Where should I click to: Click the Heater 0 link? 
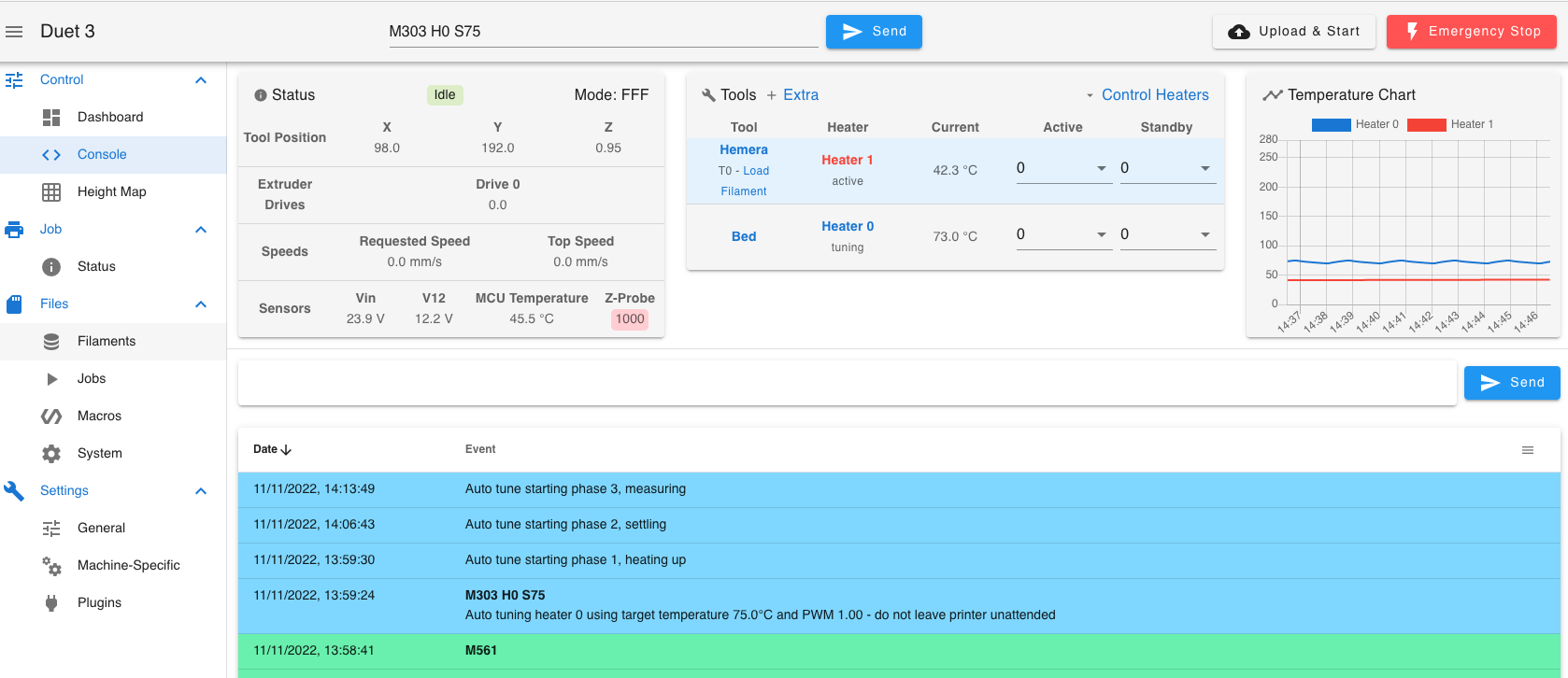848,227
